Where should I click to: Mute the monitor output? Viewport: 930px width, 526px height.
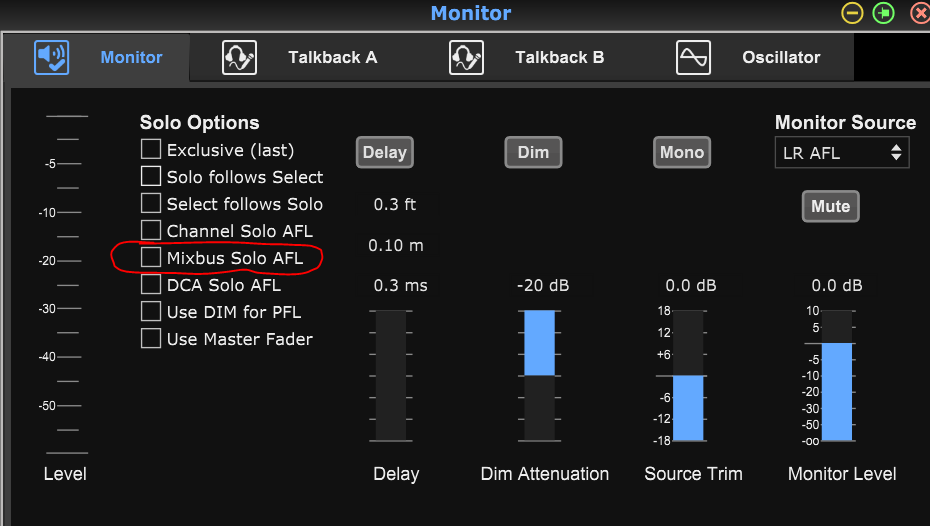(x=830, y=207)
